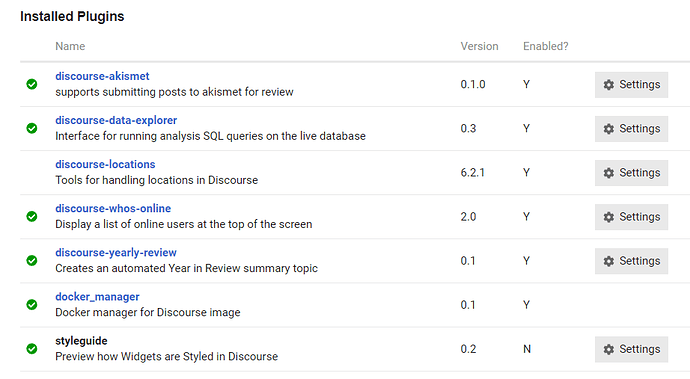This screenshot has width=690, height=379.
Task: Click description 'Display a list of online users'
Action: click(x=184, y=224)
